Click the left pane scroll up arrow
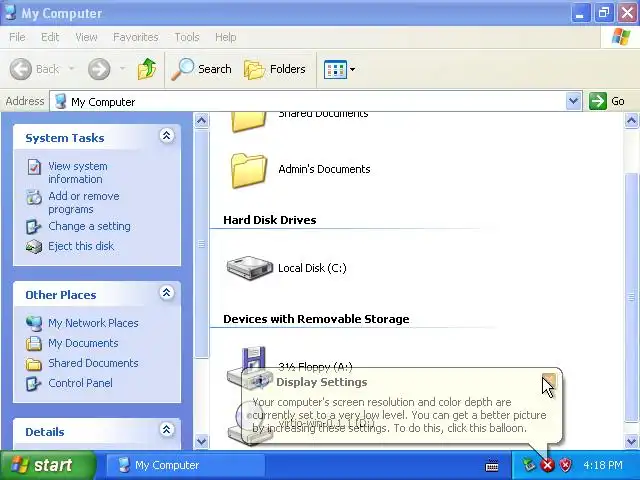The height and width of the screenshot is (480, 640). [x=201, y=120]
